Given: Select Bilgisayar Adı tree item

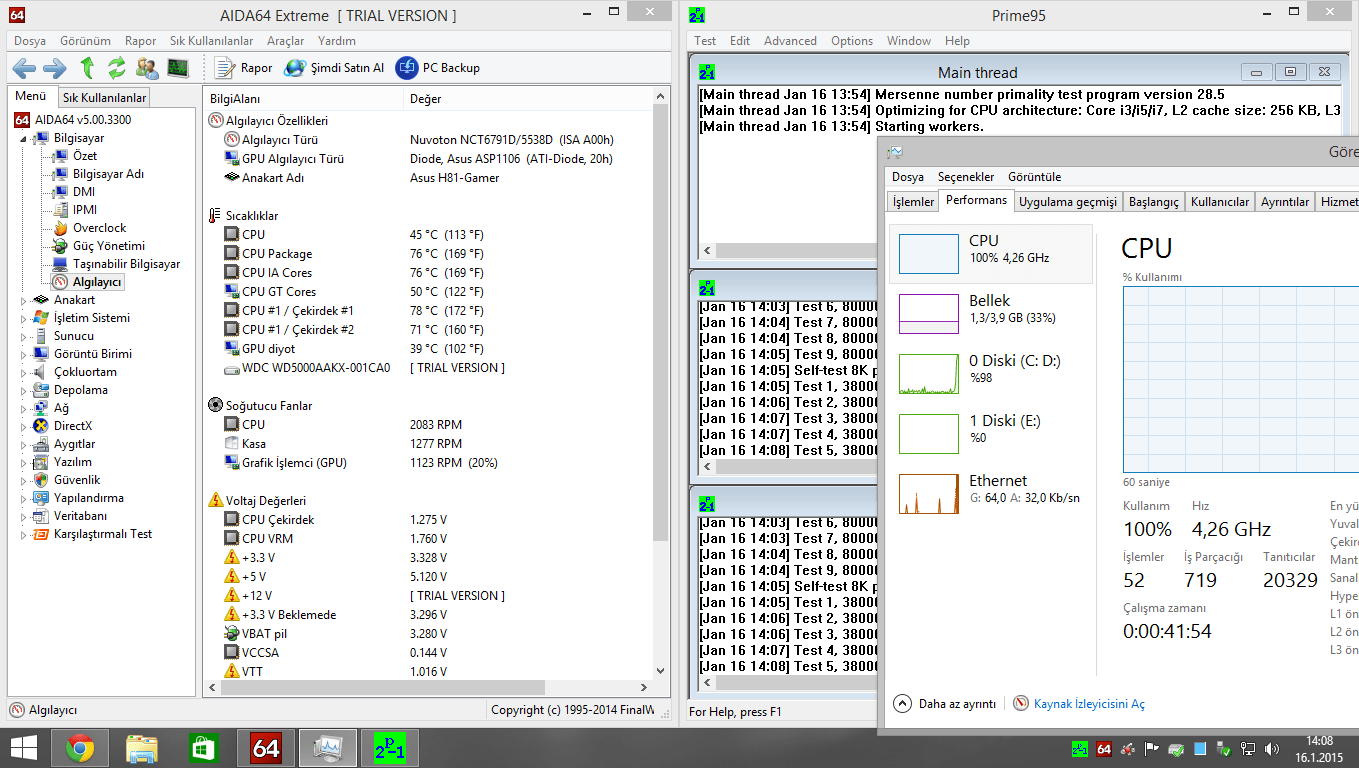Looking at the screenshot, I should [x=108, y=174].
